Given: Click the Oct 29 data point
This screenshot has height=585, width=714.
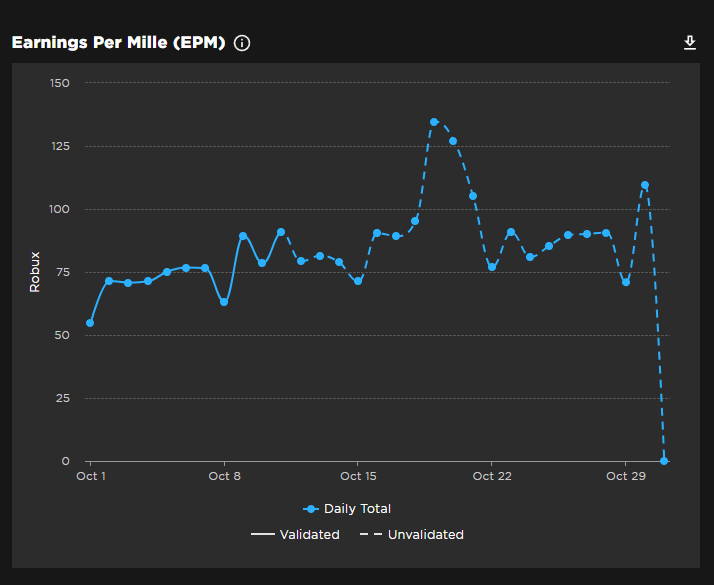Looking at the screenshot, I should [626, 282].
